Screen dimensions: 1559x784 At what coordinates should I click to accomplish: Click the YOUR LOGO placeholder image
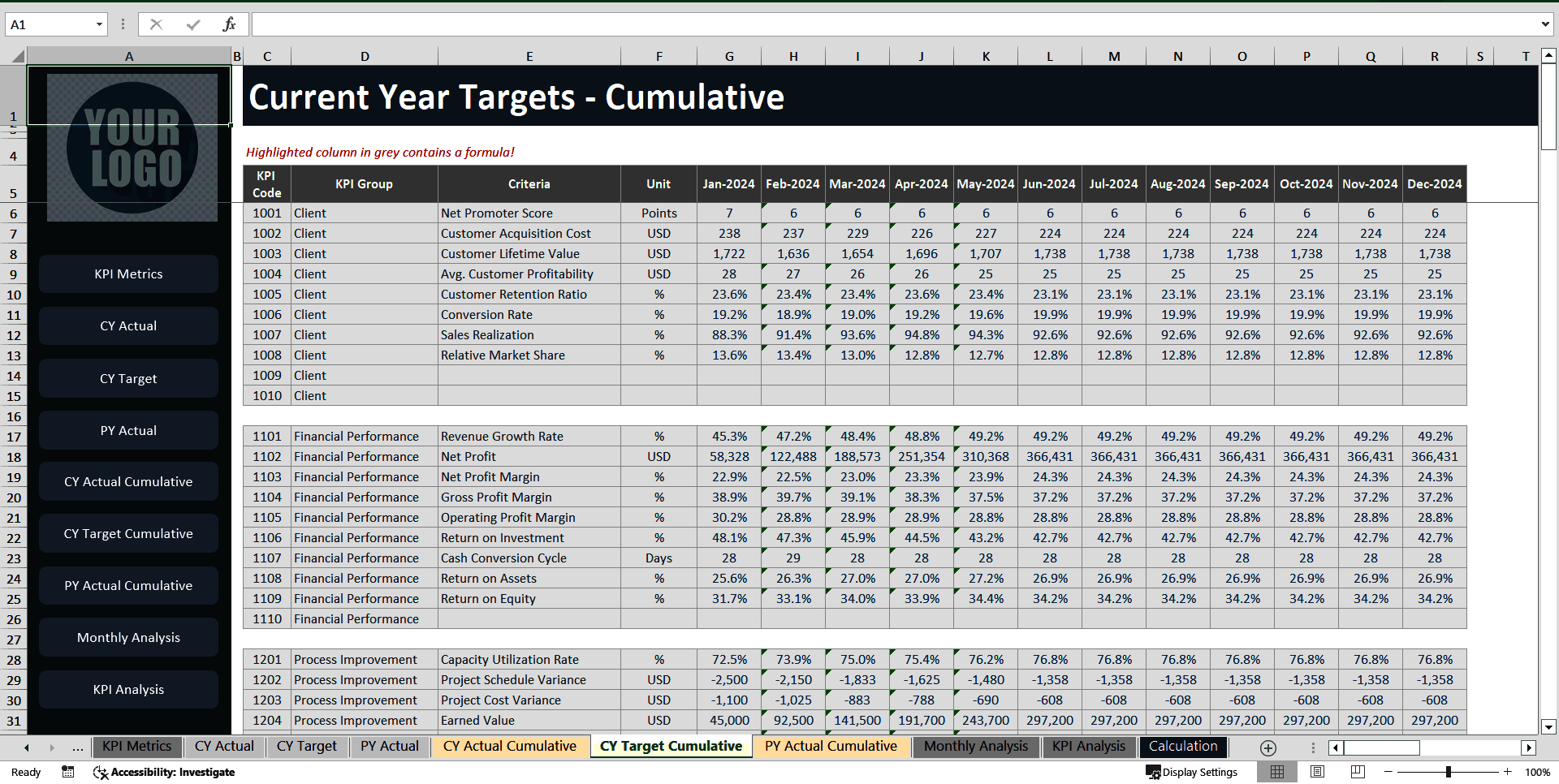click(132, 148)
